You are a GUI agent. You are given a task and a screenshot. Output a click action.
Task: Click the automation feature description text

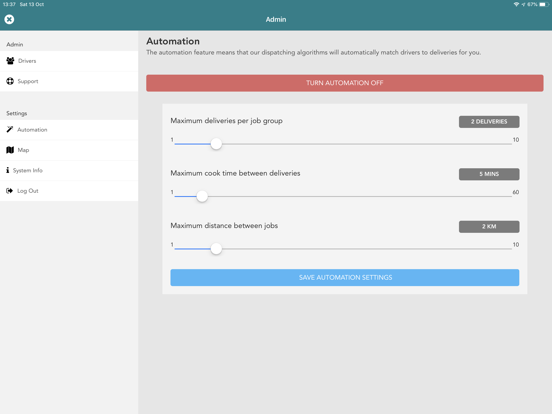(313, 52)
